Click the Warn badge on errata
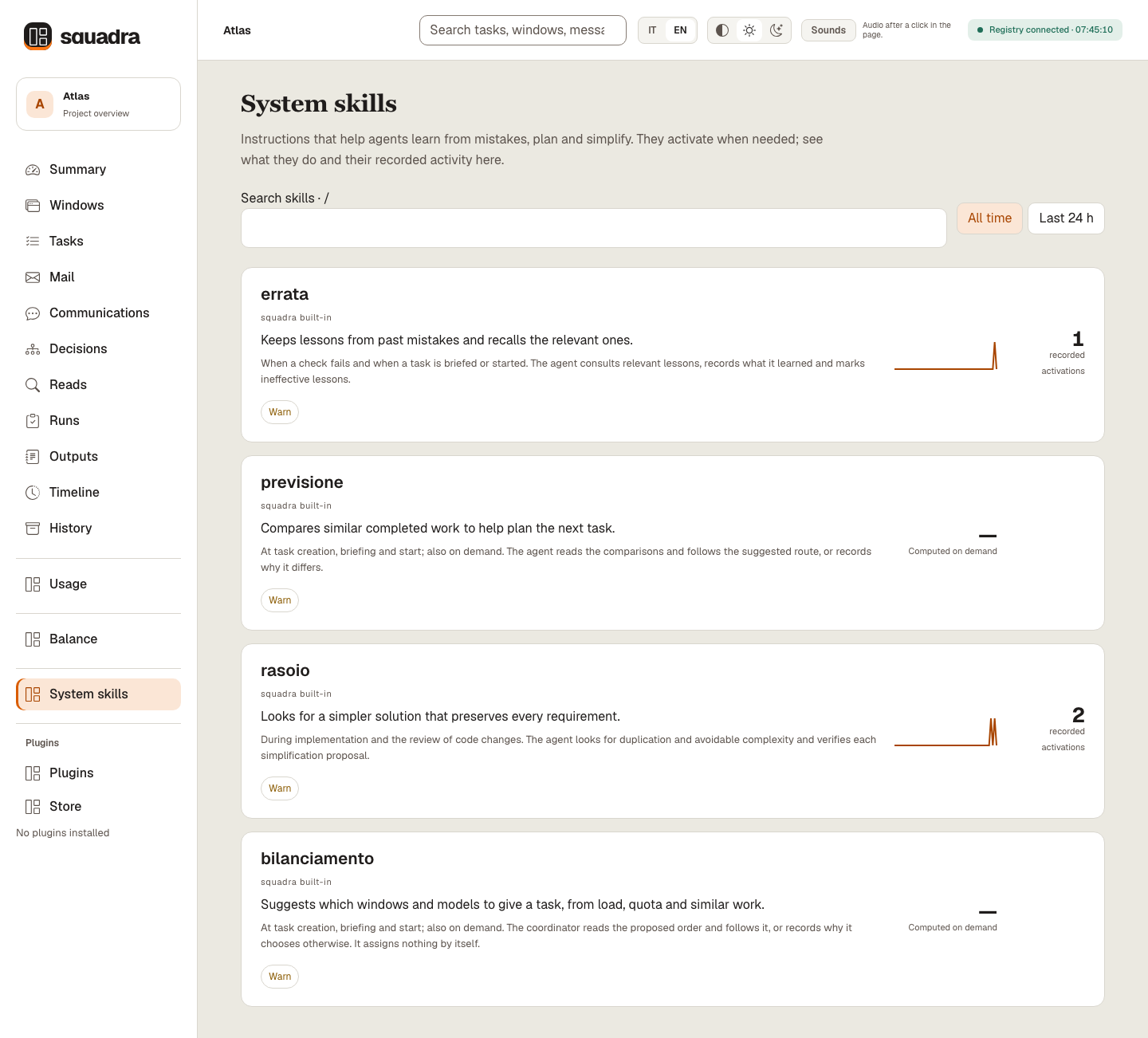 (x=280, y=412)
